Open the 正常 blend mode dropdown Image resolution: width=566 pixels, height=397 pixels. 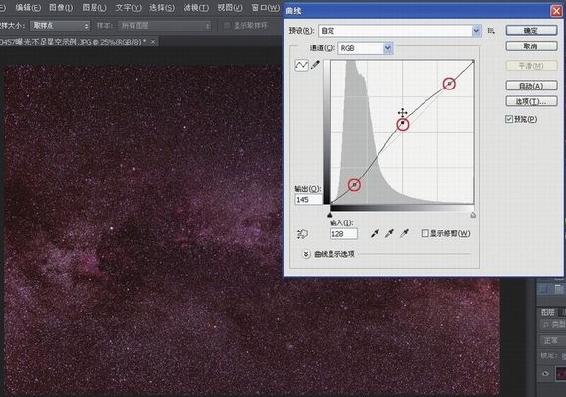point(553,340)
